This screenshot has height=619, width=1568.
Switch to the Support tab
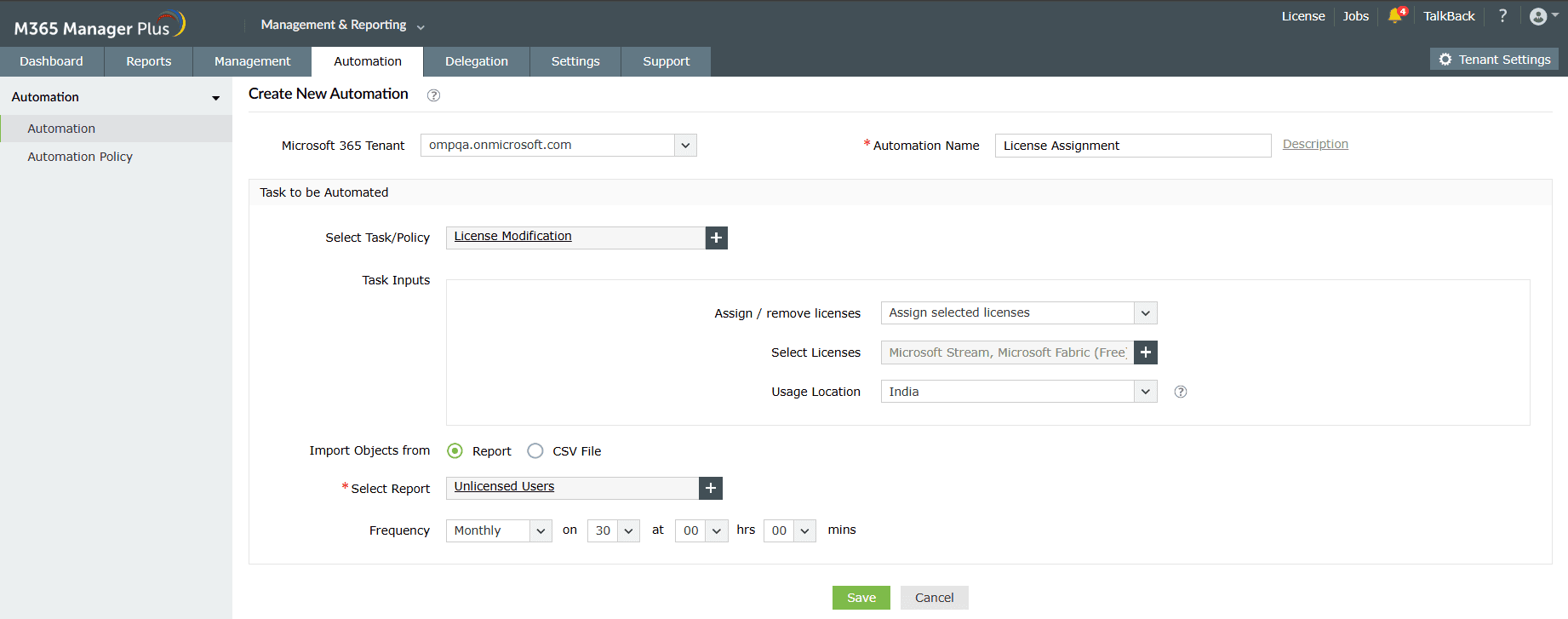[x=667, y=61]
